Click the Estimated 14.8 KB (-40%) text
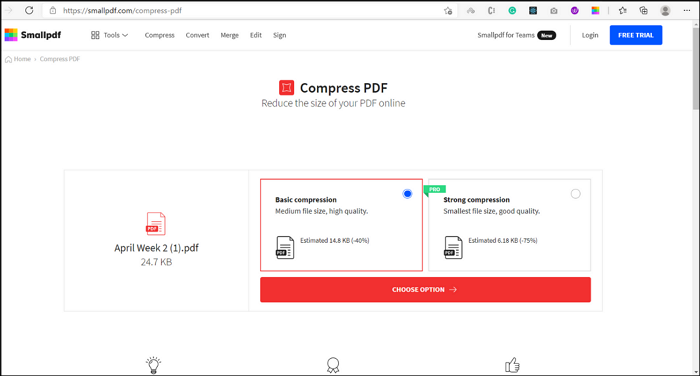The width and height of the screenshot is (700, 376). click(334, 240)
